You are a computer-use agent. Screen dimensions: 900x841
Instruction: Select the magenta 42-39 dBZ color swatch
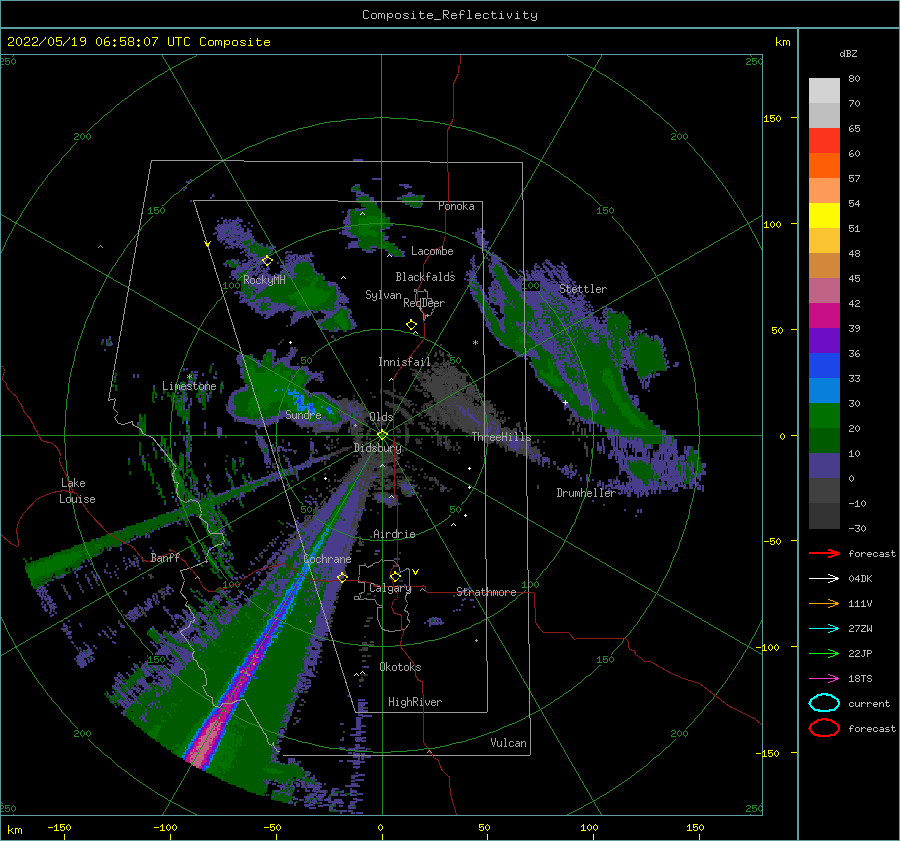(824, 316)
